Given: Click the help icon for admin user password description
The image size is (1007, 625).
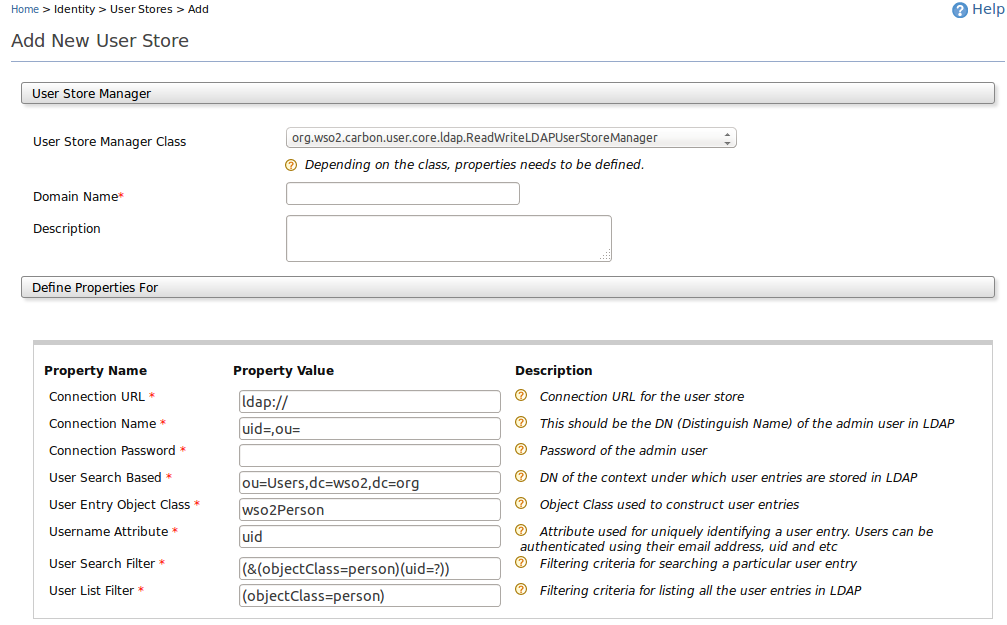Looking at the screenshot, I should tap(521, 450).
